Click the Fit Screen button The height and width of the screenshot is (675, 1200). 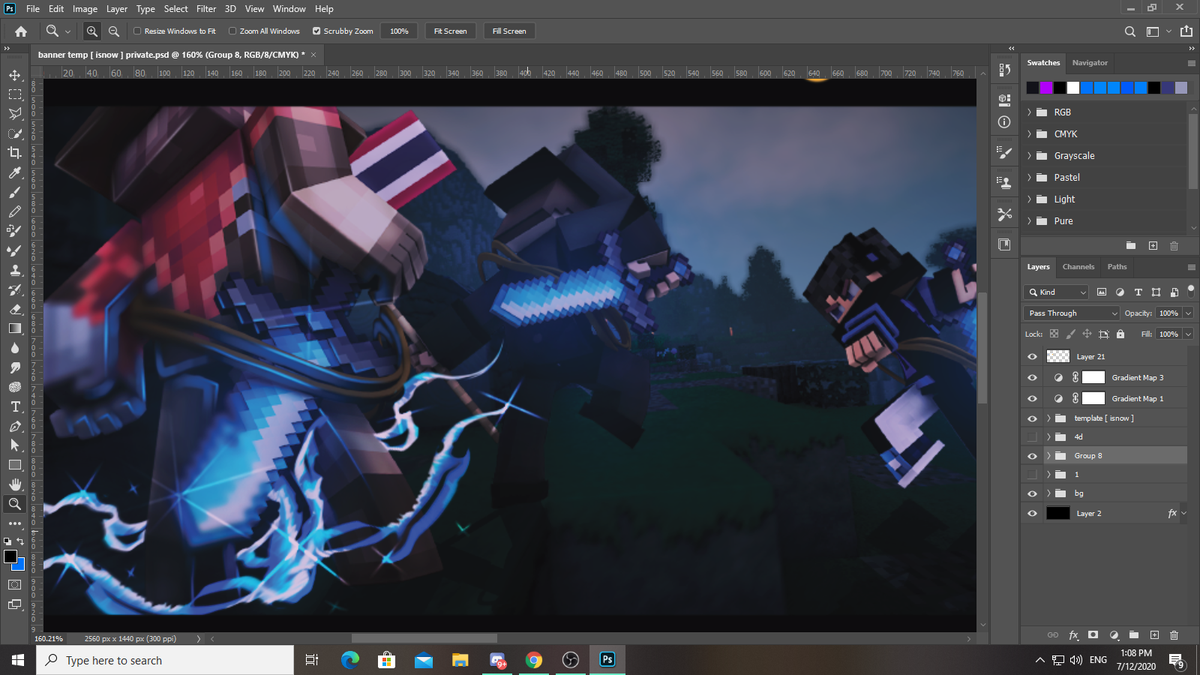pyautogui.click(x=450, y=31)
